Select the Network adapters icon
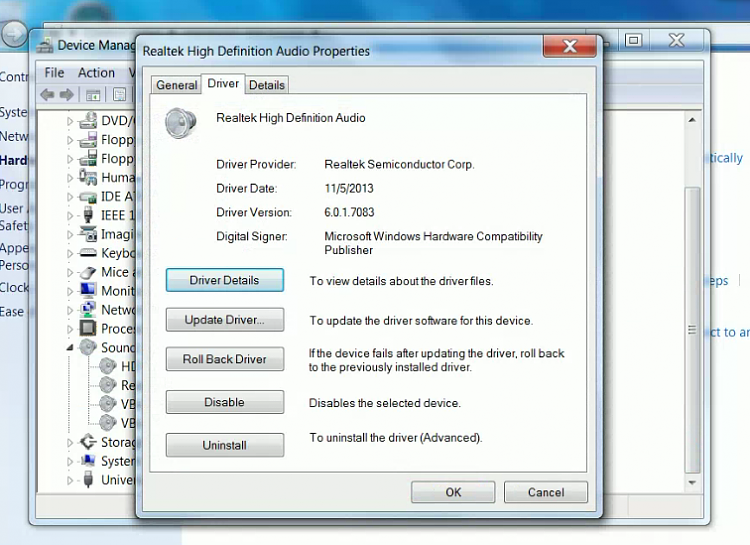Image resolution: width=750 pixels, height=545 pixels. pos(88,310)
